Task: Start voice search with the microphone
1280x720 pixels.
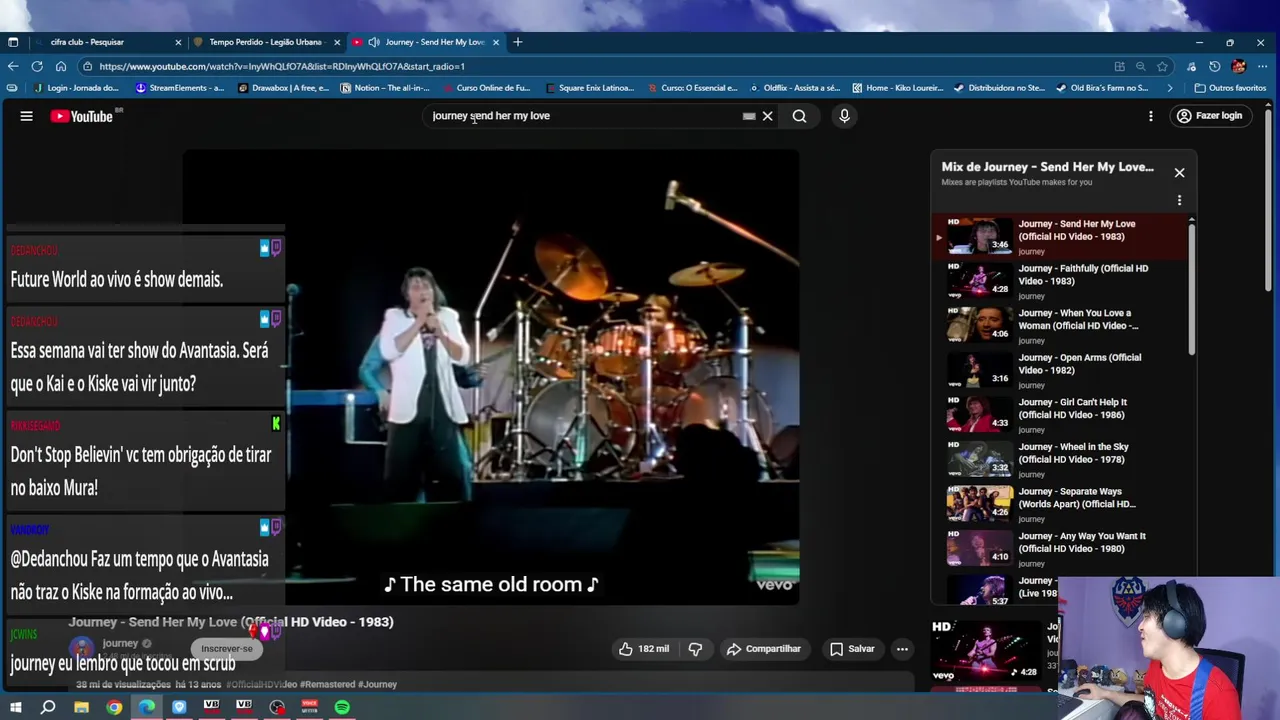Action: tap(844, 116)
